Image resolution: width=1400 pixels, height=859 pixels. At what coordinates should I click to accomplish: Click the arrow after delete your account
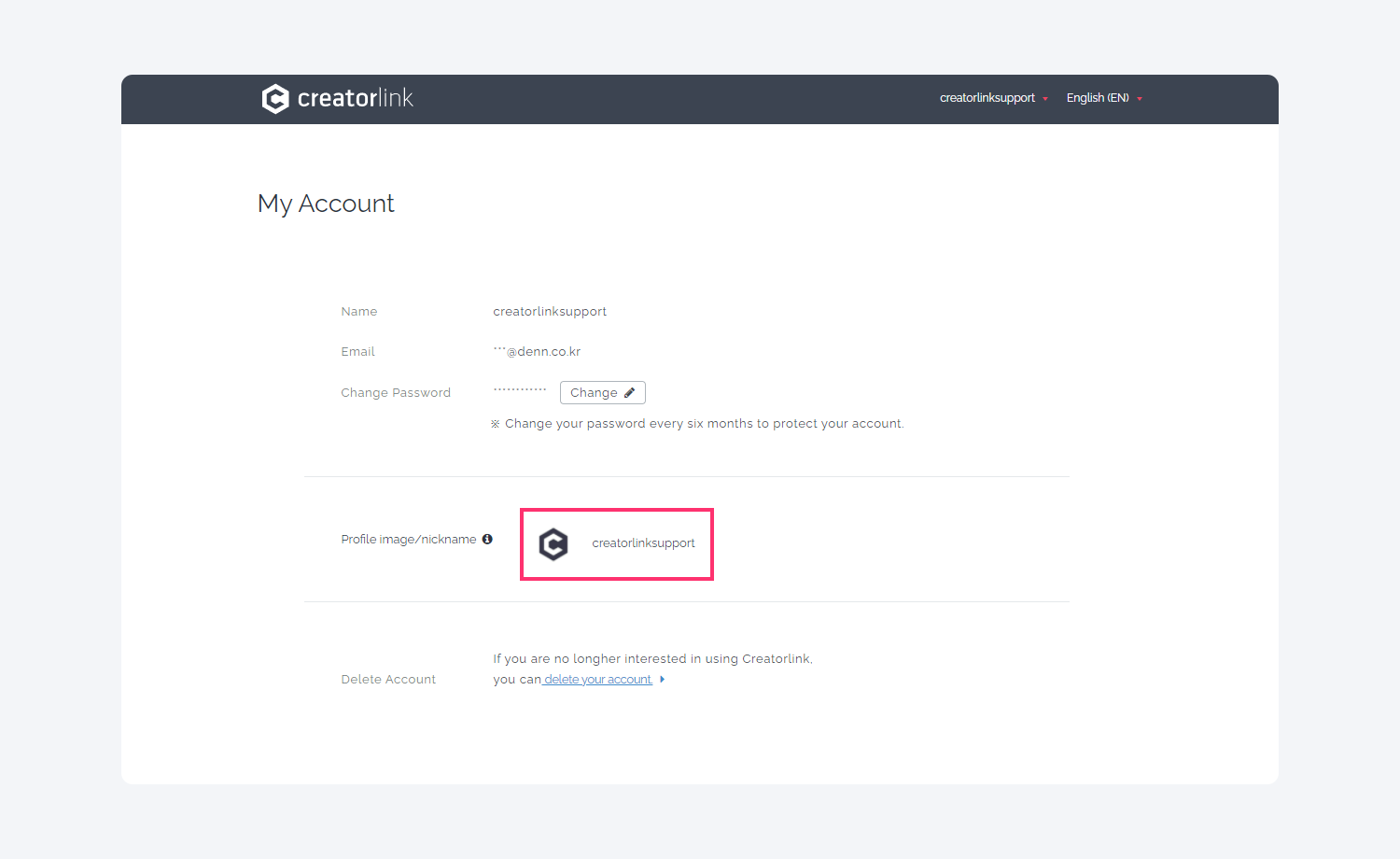(x=662, y=680)
